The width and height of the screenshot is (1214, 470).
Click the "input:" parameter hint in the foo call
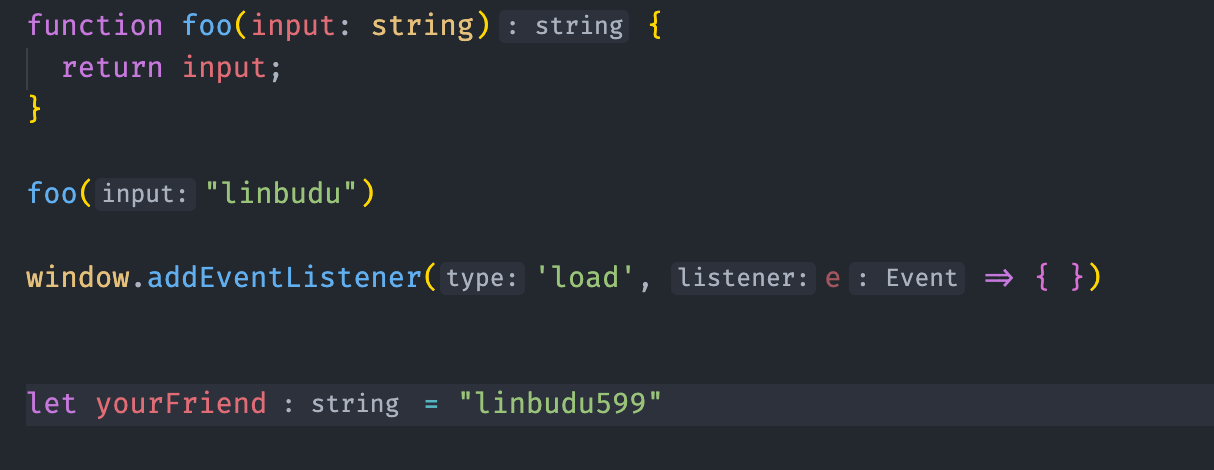pos(146,193)
